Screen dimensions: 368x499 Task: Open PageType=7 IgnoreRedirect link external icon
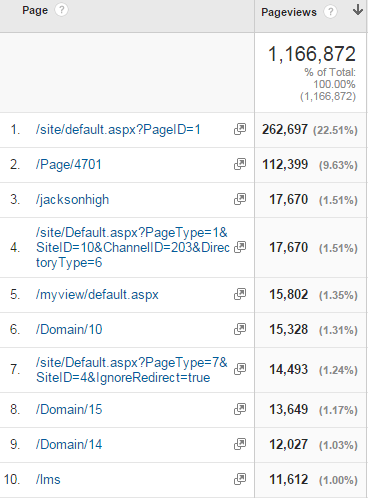pyautogui.click(x=240, y=369)
